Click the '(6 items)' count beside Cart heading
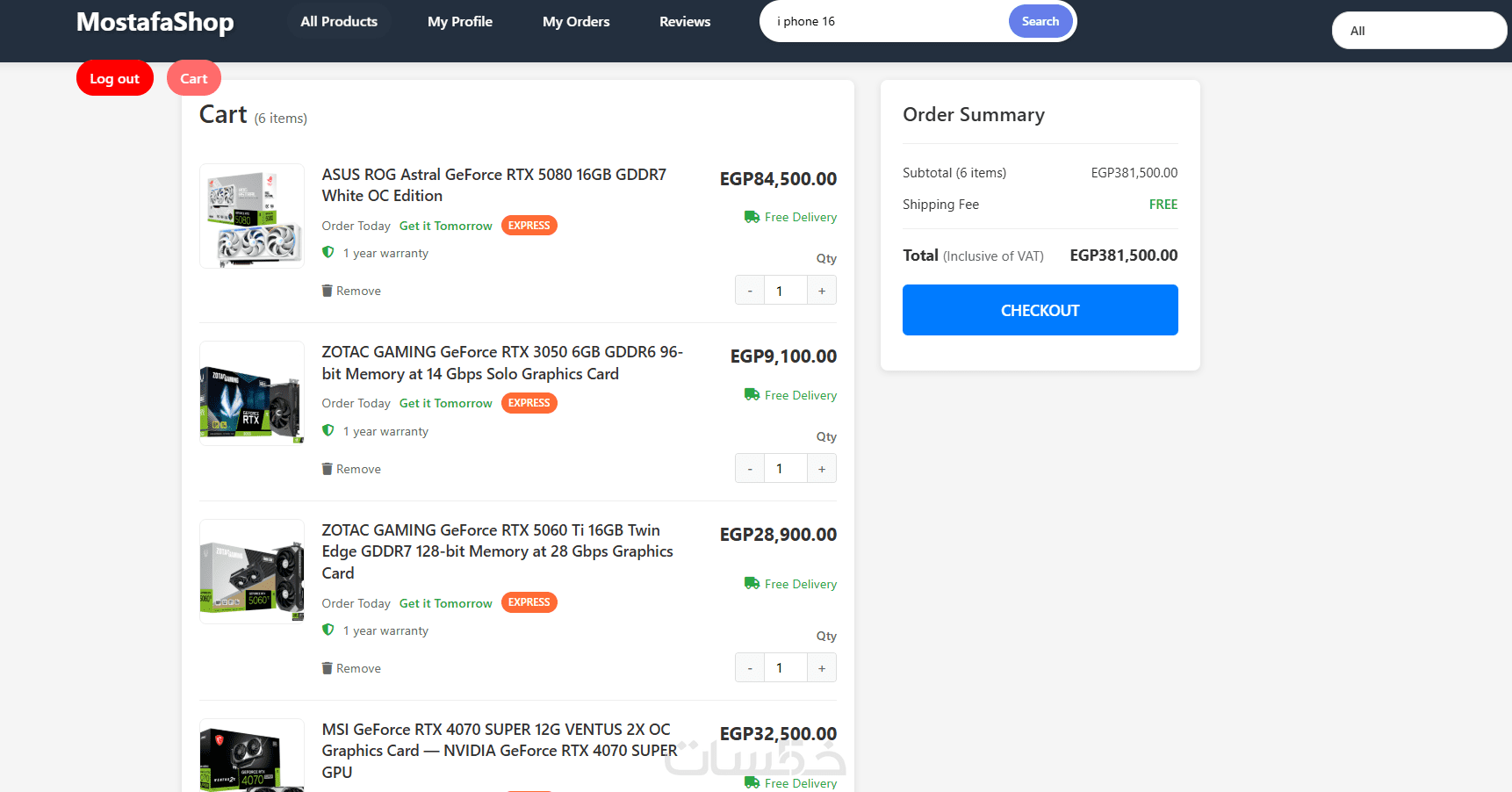The height and width of the screenshot is (792, 1512). click(281, 119)
